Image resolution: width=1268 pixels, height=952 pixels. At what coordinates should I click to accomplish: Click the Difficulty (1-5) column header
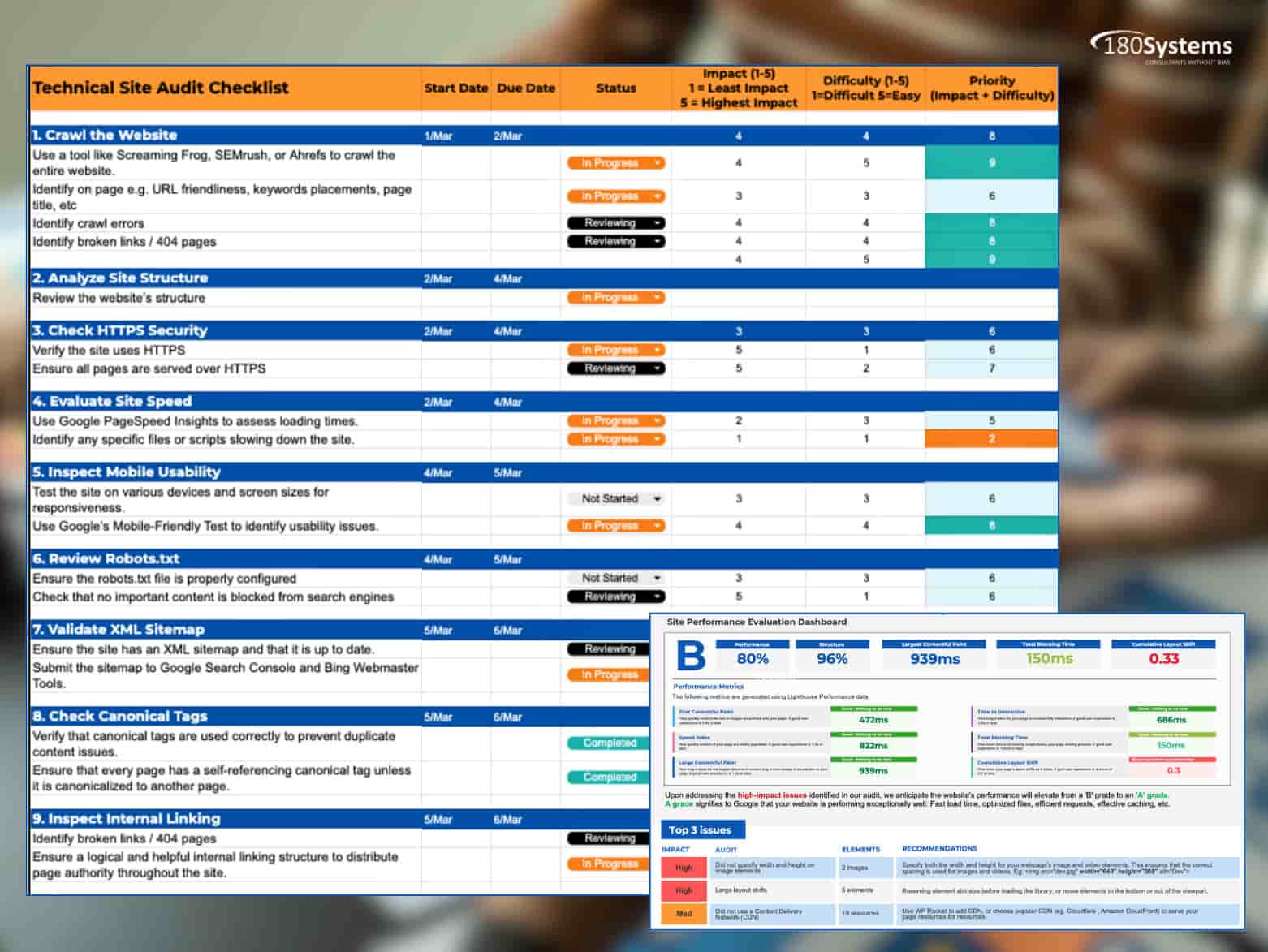(866, 88)
